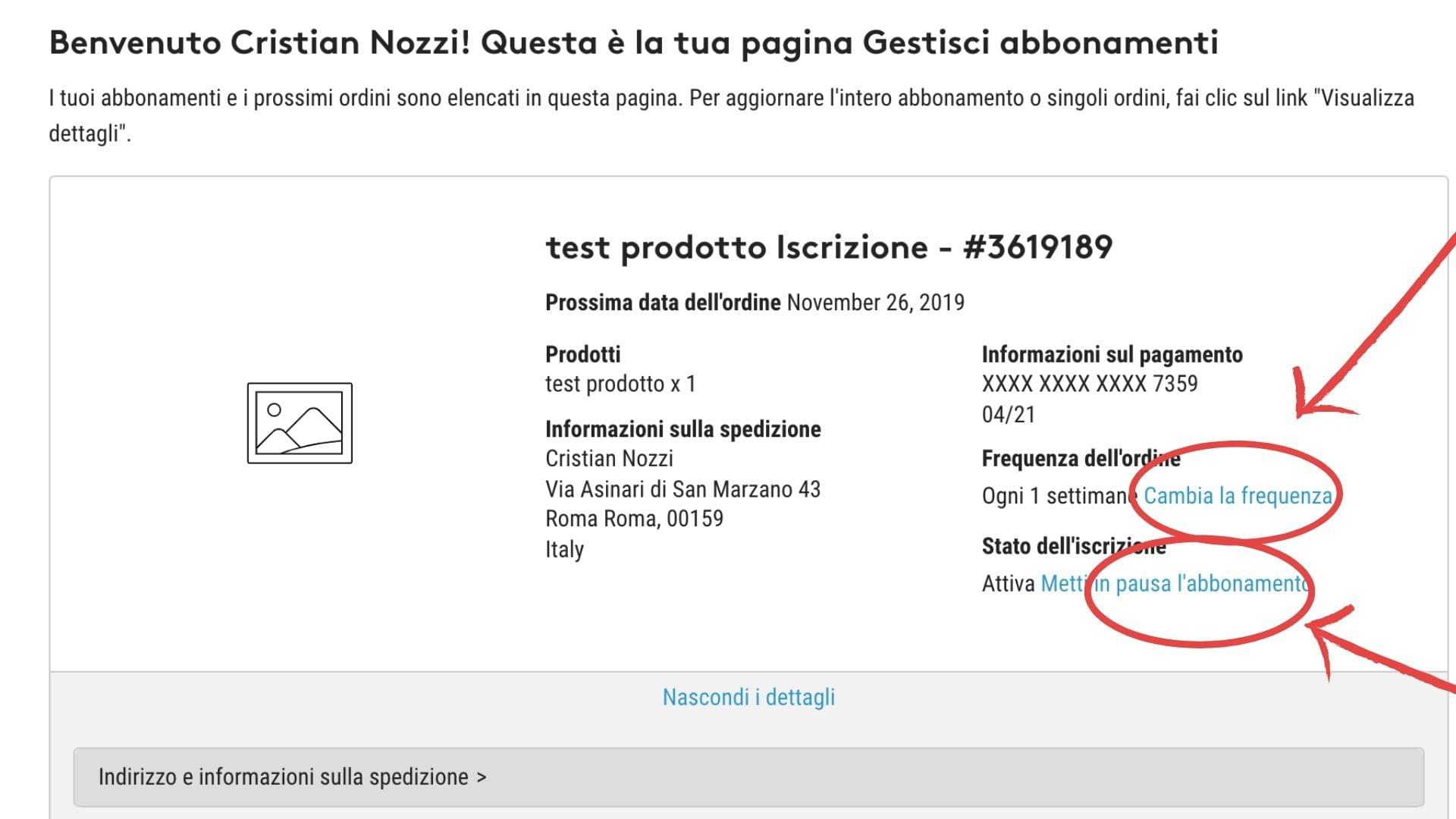Expand "Indirizzo e informazioni sulla spedizione" section
The height and width of the screenshot is (819, 1456).
[293, 777]
